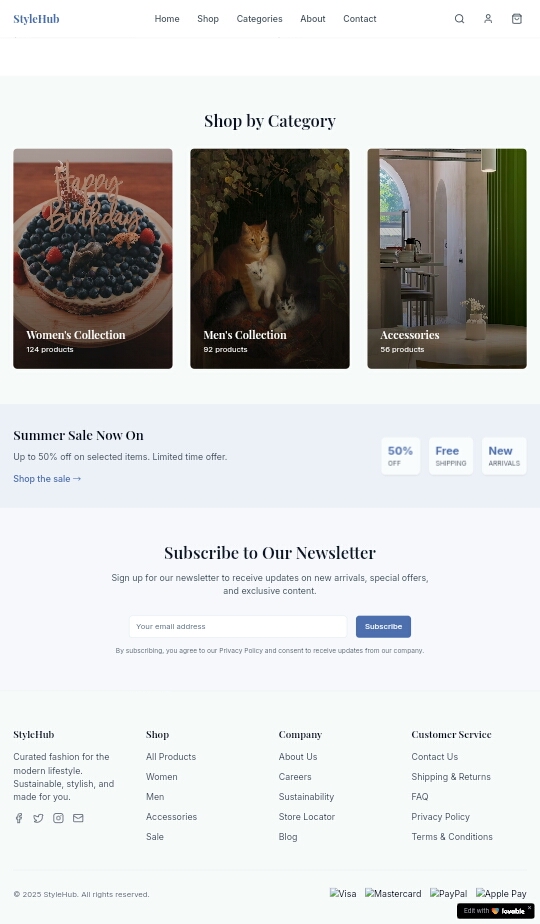
Task: Open the Categories navigation item
Action: [x=259, y=19]
